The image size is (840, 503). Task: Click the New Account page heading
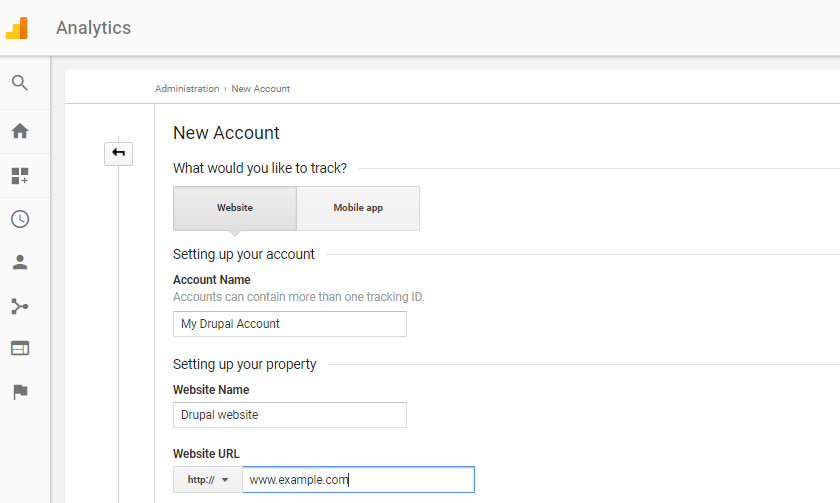tap(226, 133)
